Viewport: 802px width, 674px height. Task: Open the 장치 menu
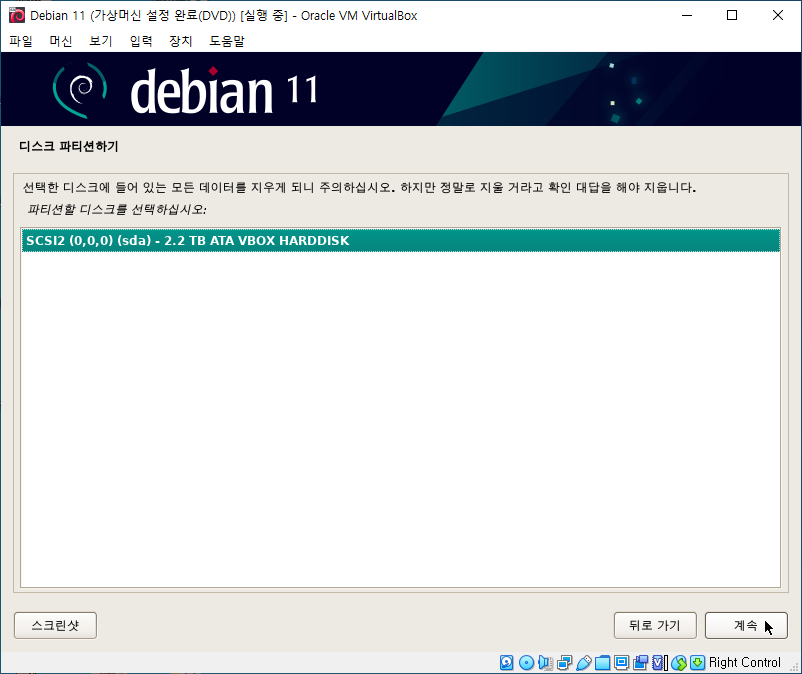tap(181, 41)
